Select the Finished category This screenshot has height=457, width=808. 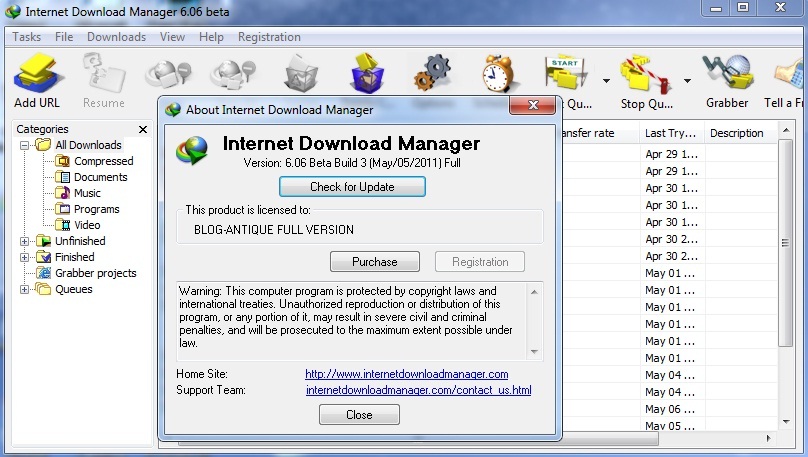[x=75, y=257]
